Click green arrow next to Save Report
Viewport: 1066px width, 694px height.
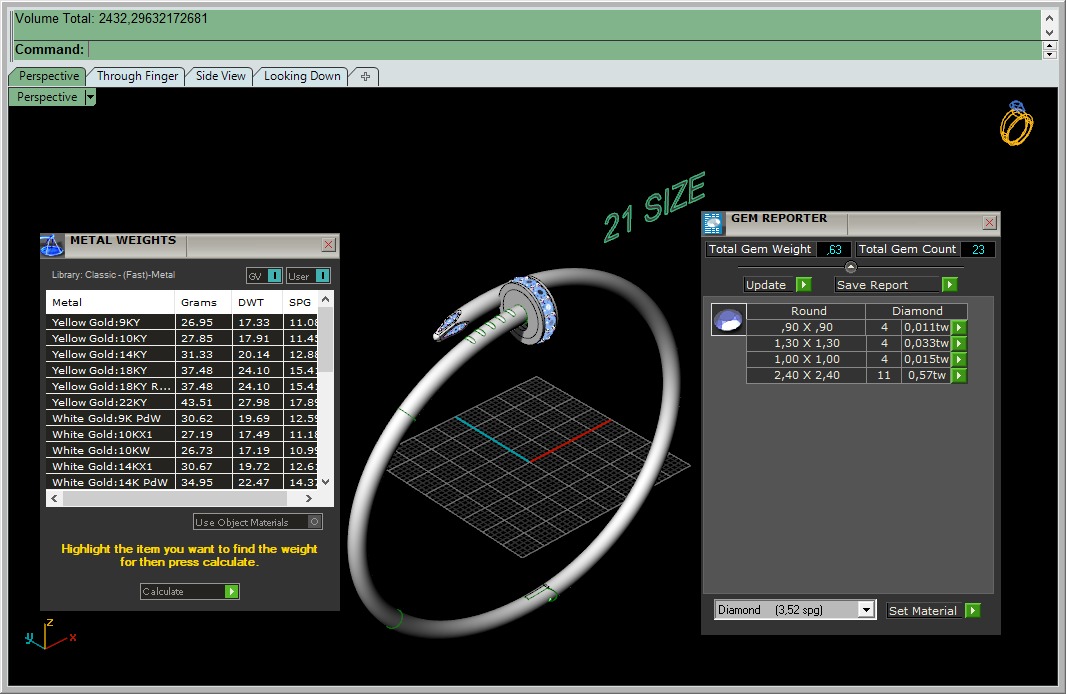950,285
